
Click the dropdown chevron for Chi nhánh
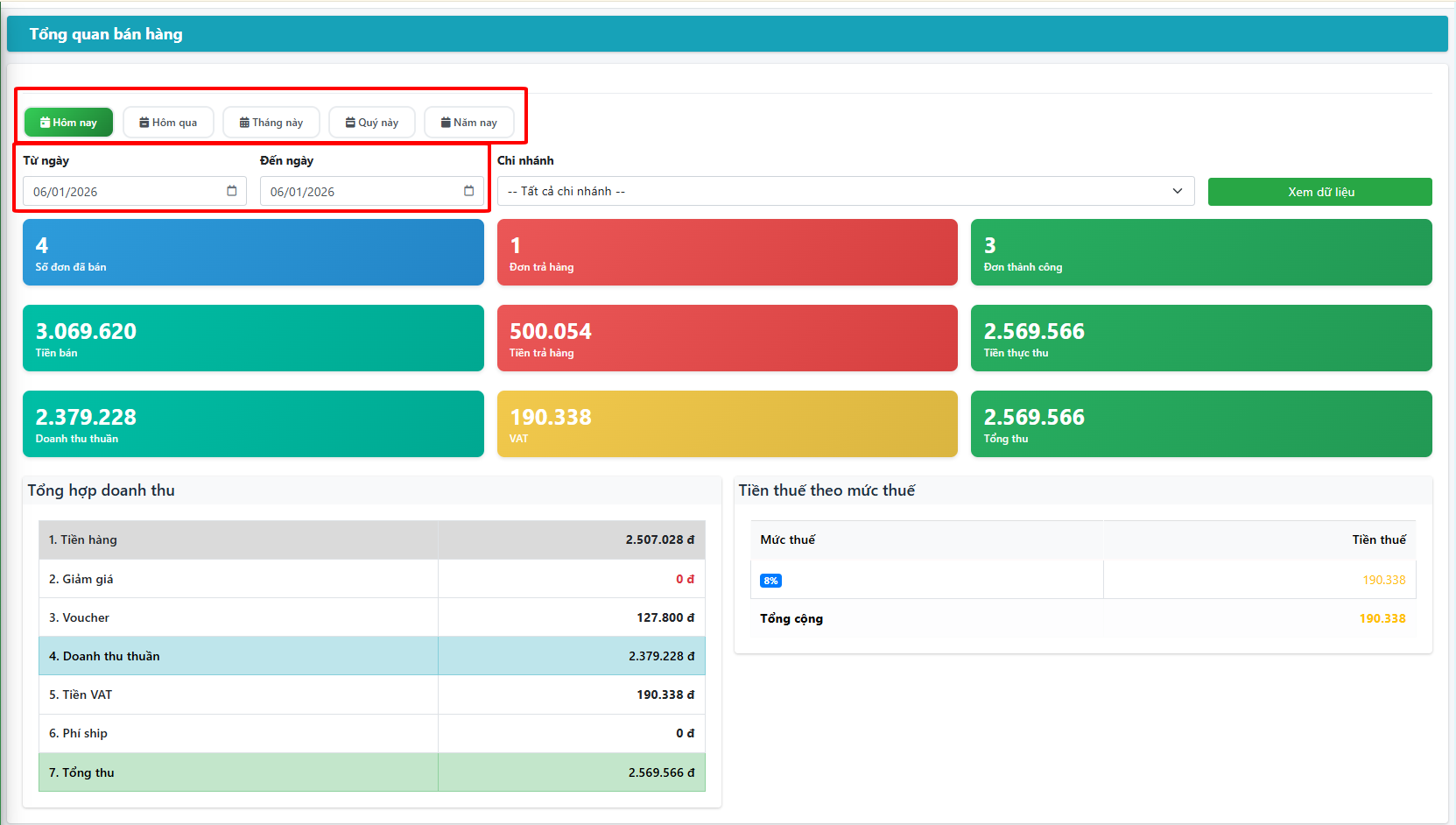click(x=1178, y=191)
